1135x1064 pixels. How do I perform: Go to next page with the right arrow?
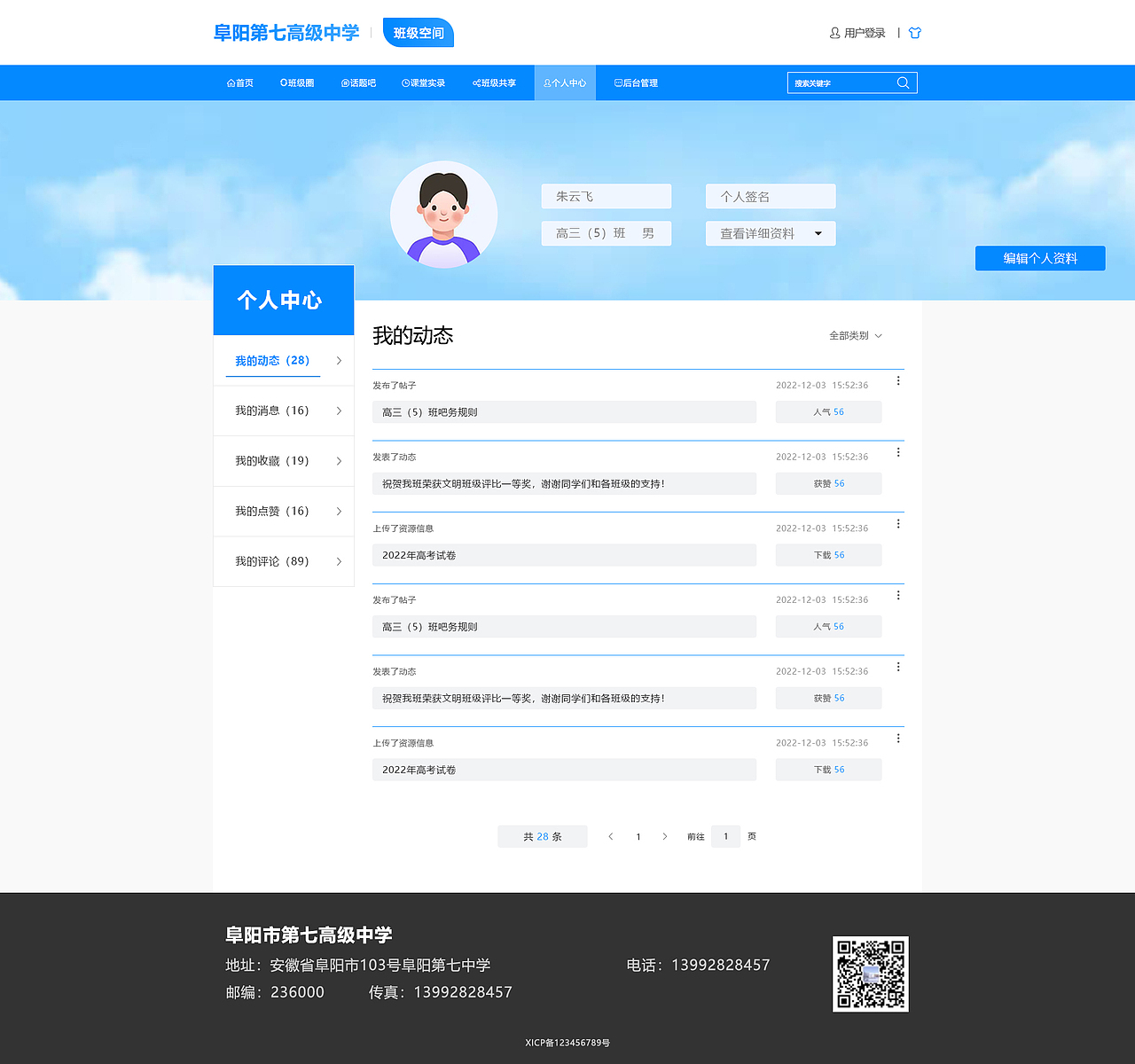[665, 836]
